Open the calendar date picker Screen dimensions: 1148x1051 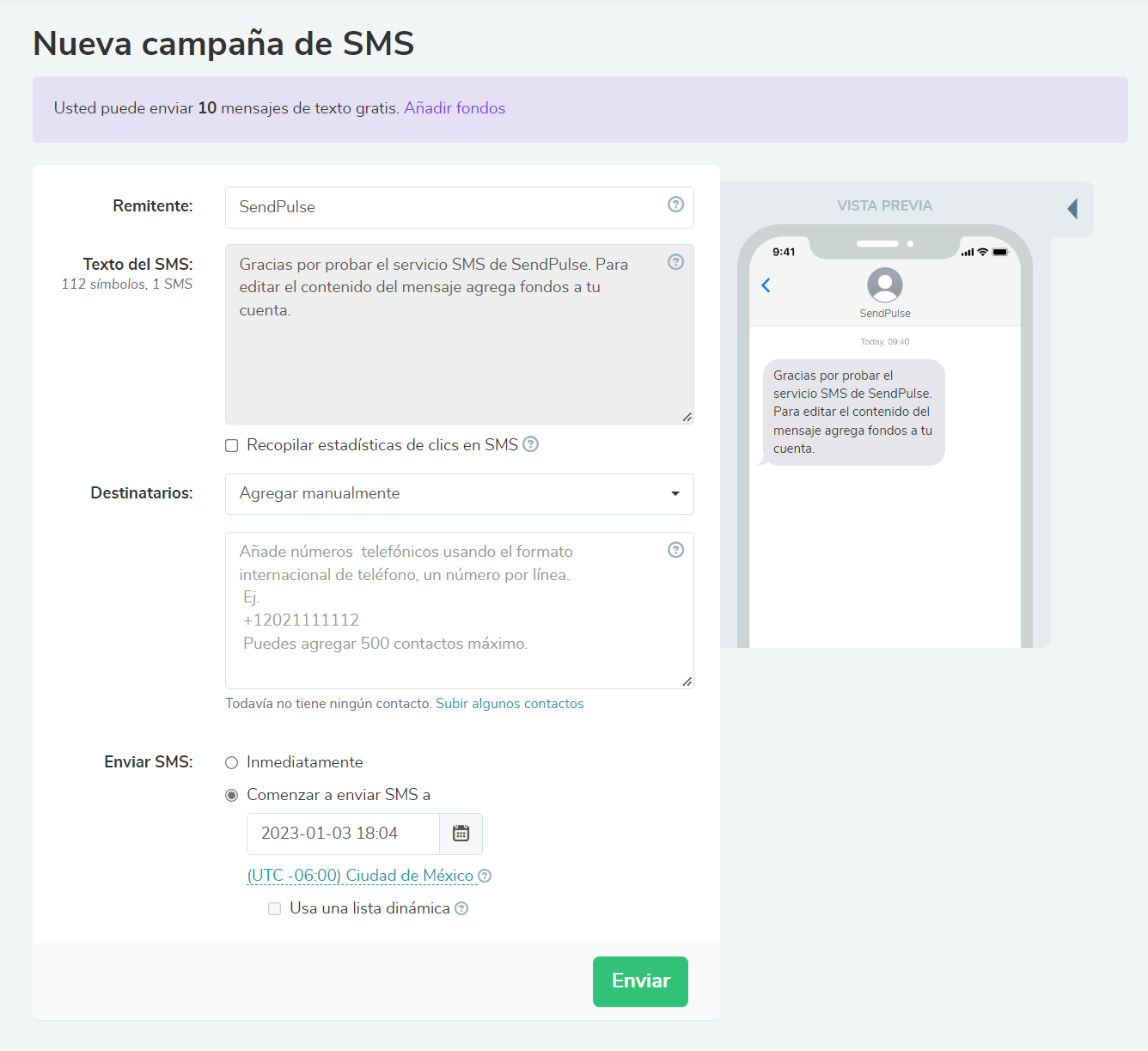click(461, 834)
